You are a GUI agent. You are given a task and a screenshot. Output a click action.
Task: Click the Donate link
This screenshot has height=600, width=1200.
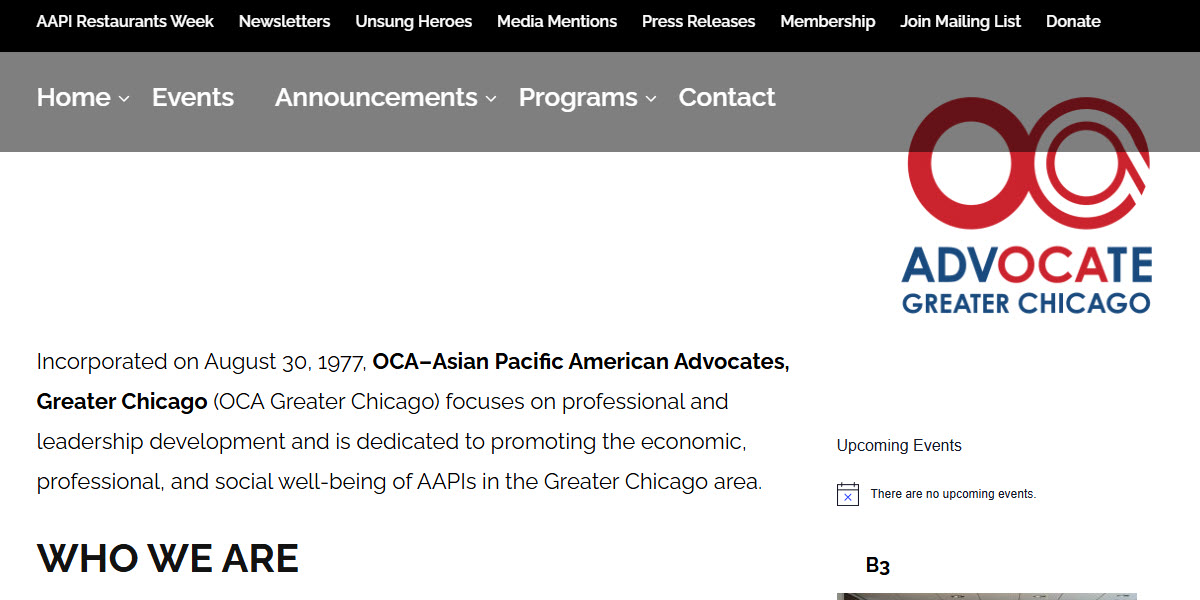coord(1073,21)
